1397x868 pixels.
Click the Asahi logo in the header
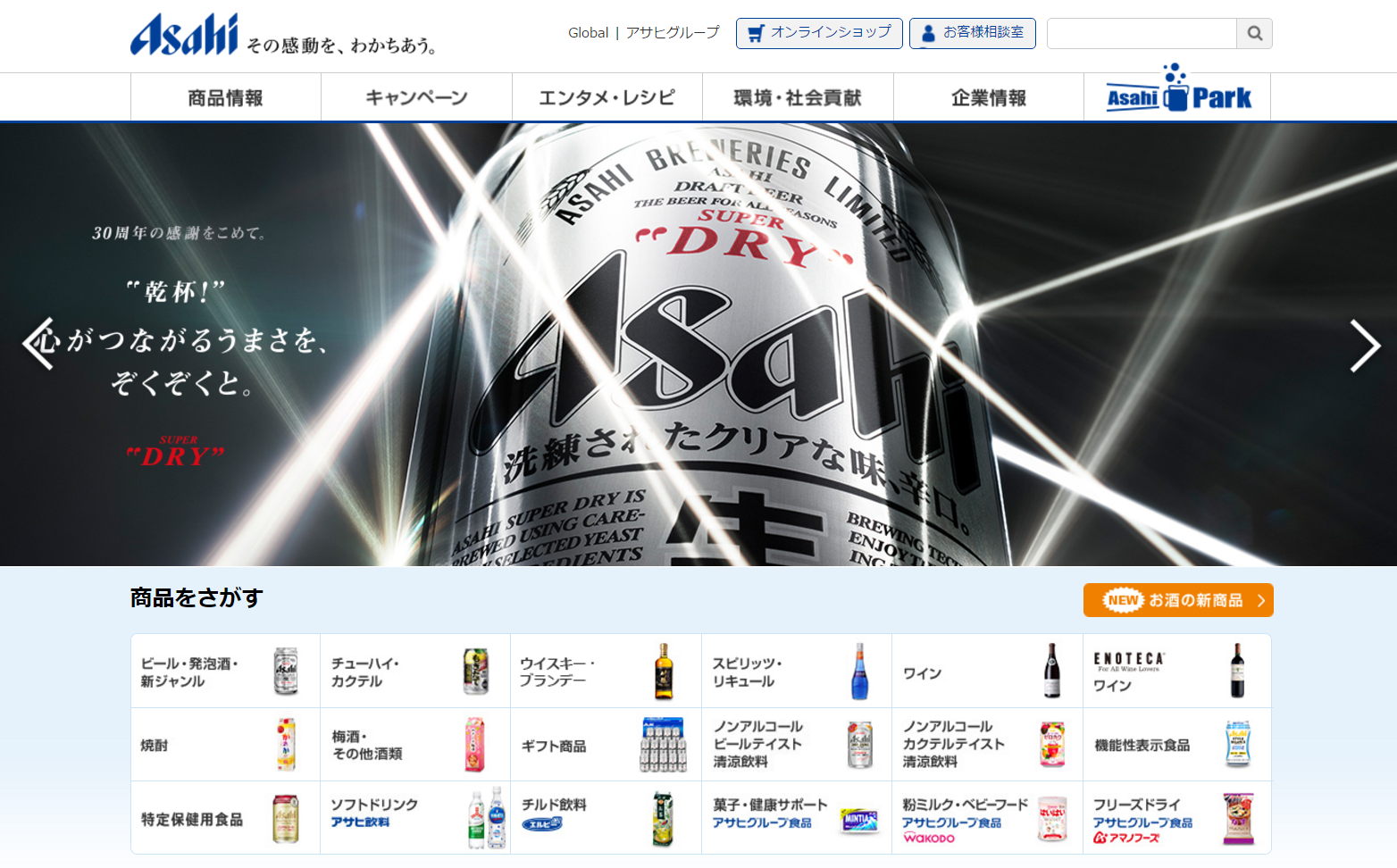[x=184, y=35]
